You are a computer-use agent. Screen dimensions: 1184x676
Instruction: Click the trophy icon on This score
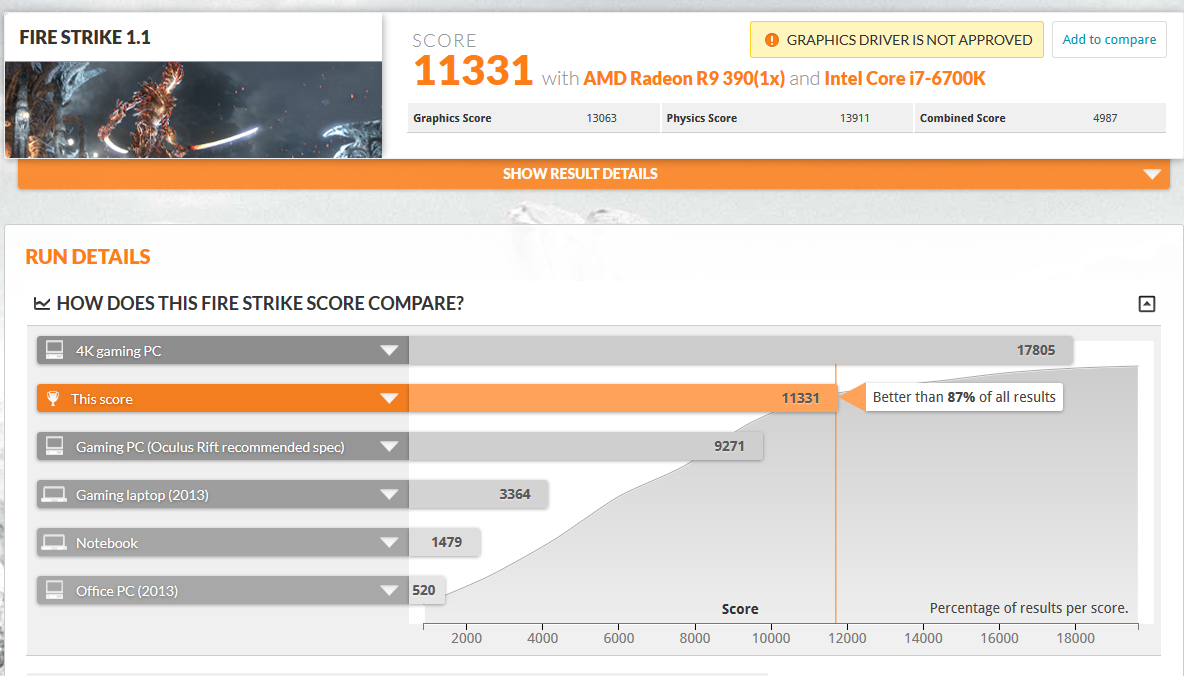pos(53,398)
